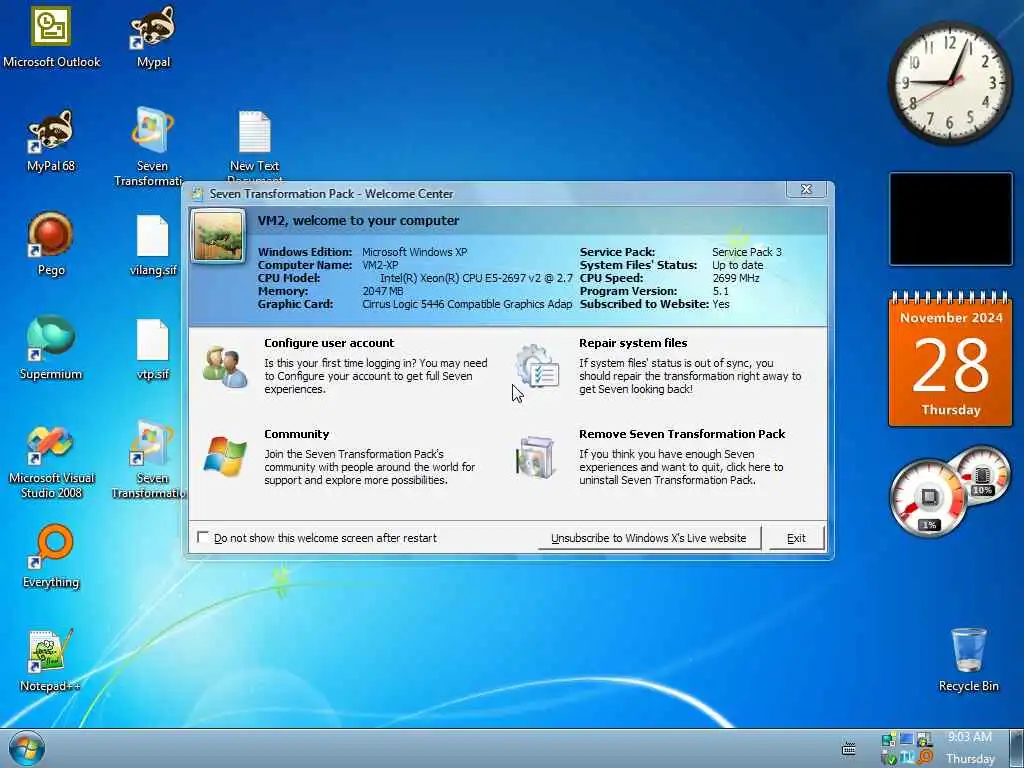Click Unsubscribe to Windows X's Live website
This screenshot has width=1024, height=768.
[x=648, y=538]
